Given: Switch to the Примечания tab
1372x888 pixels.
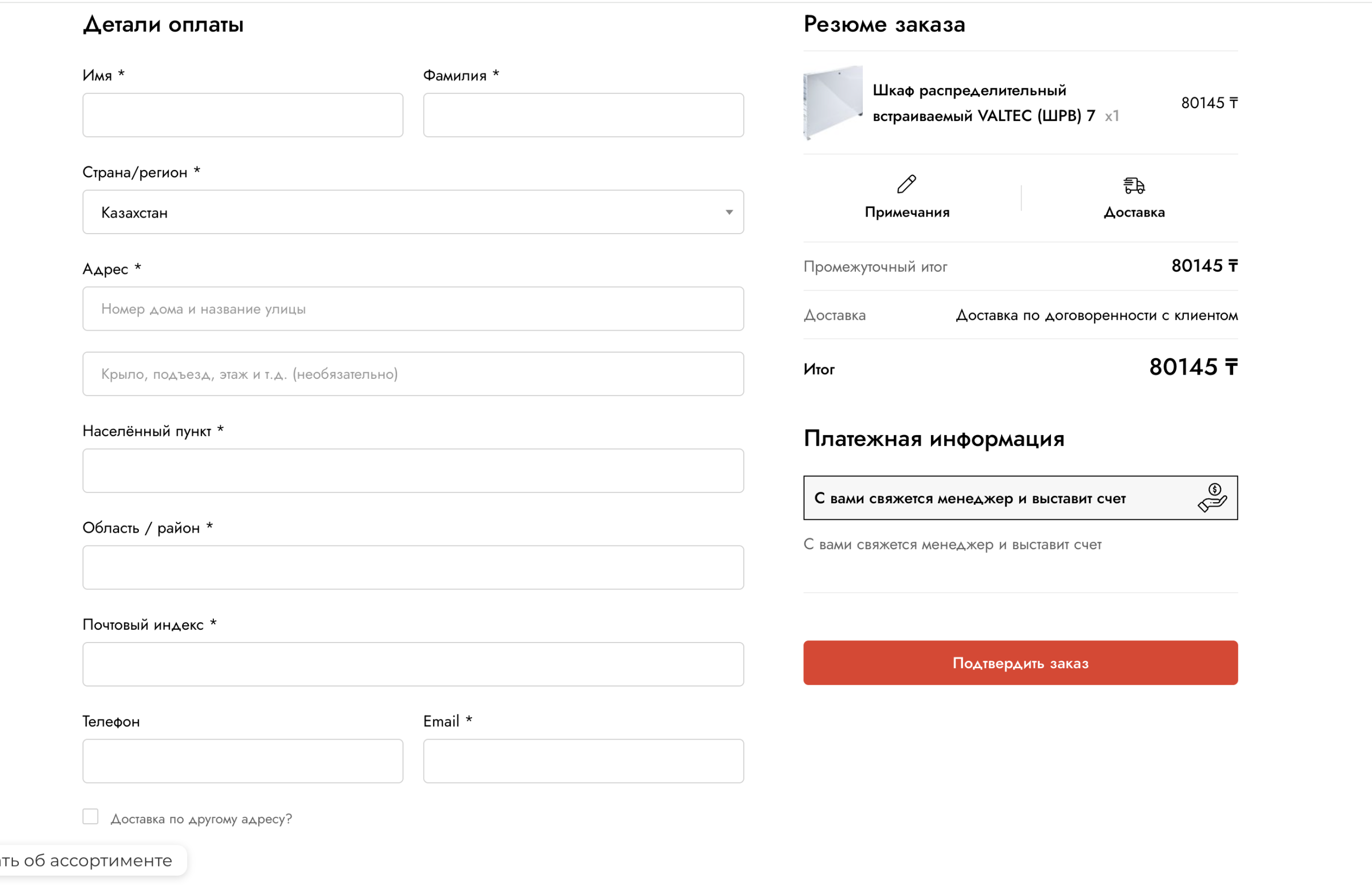Looking at the screenshot, I should (907, 212).
